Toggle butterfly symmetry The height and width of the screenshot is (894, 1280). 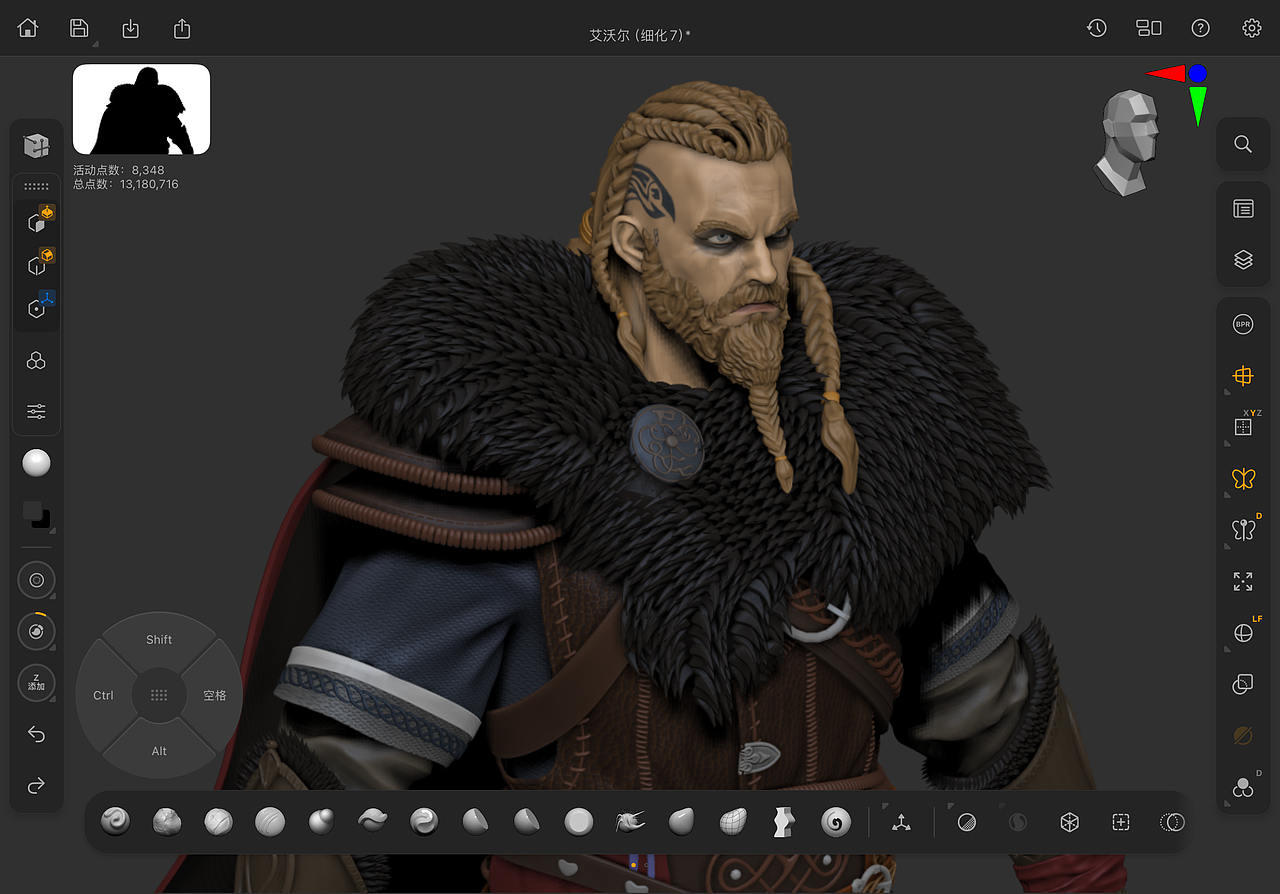click(1243, 479)
